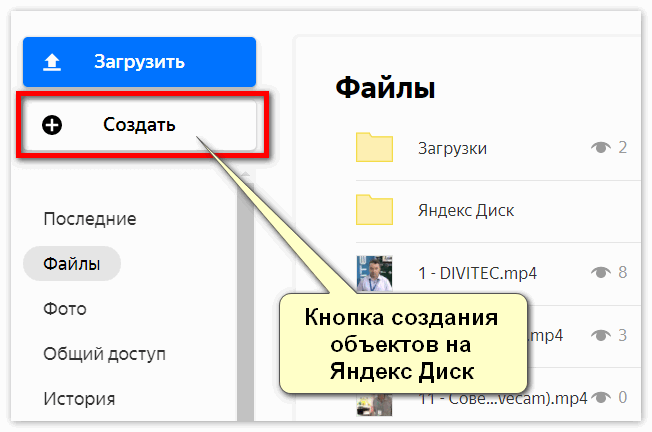Select the Яндекс Диск folder name

point(466,210)
